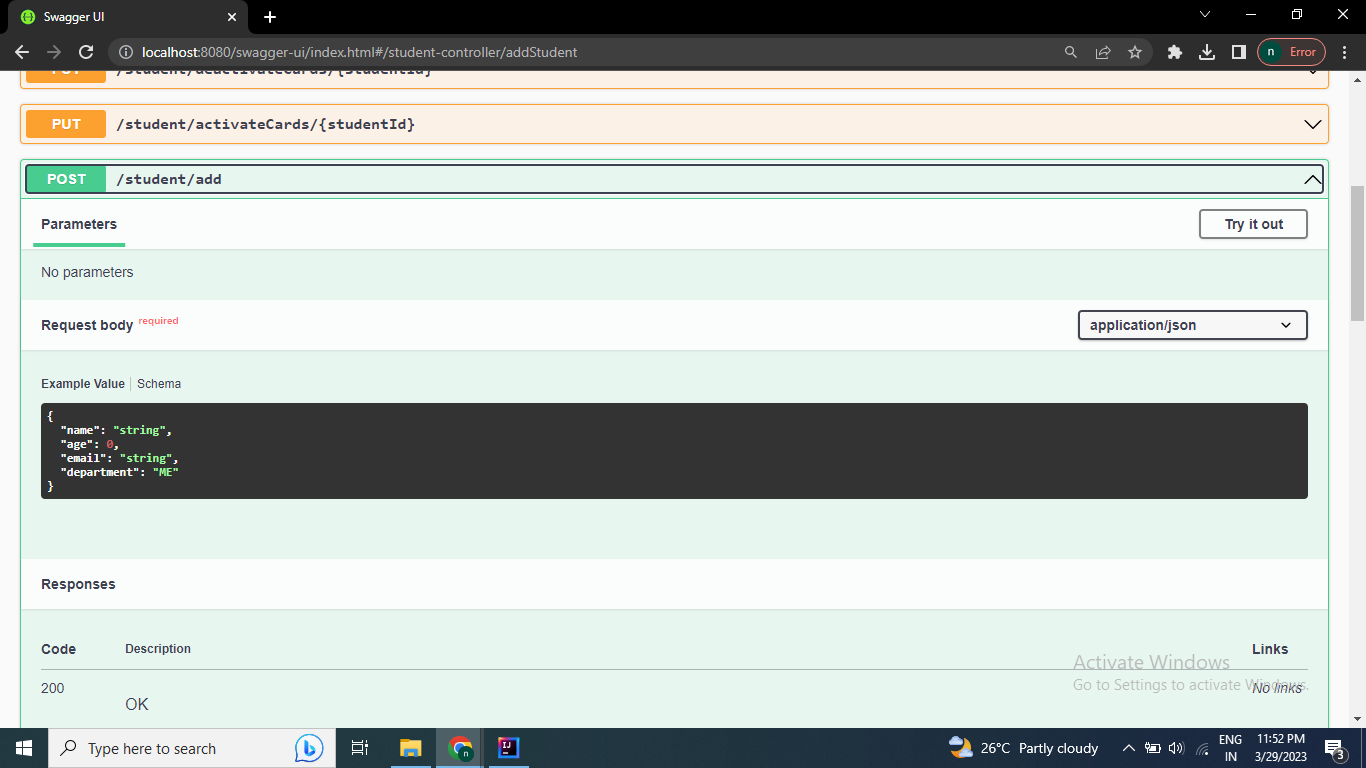Viewport: 1366px width, 768px height.
Task: Collapse the POST /student/add endpoint
Action: click(x=1312, y=178)
